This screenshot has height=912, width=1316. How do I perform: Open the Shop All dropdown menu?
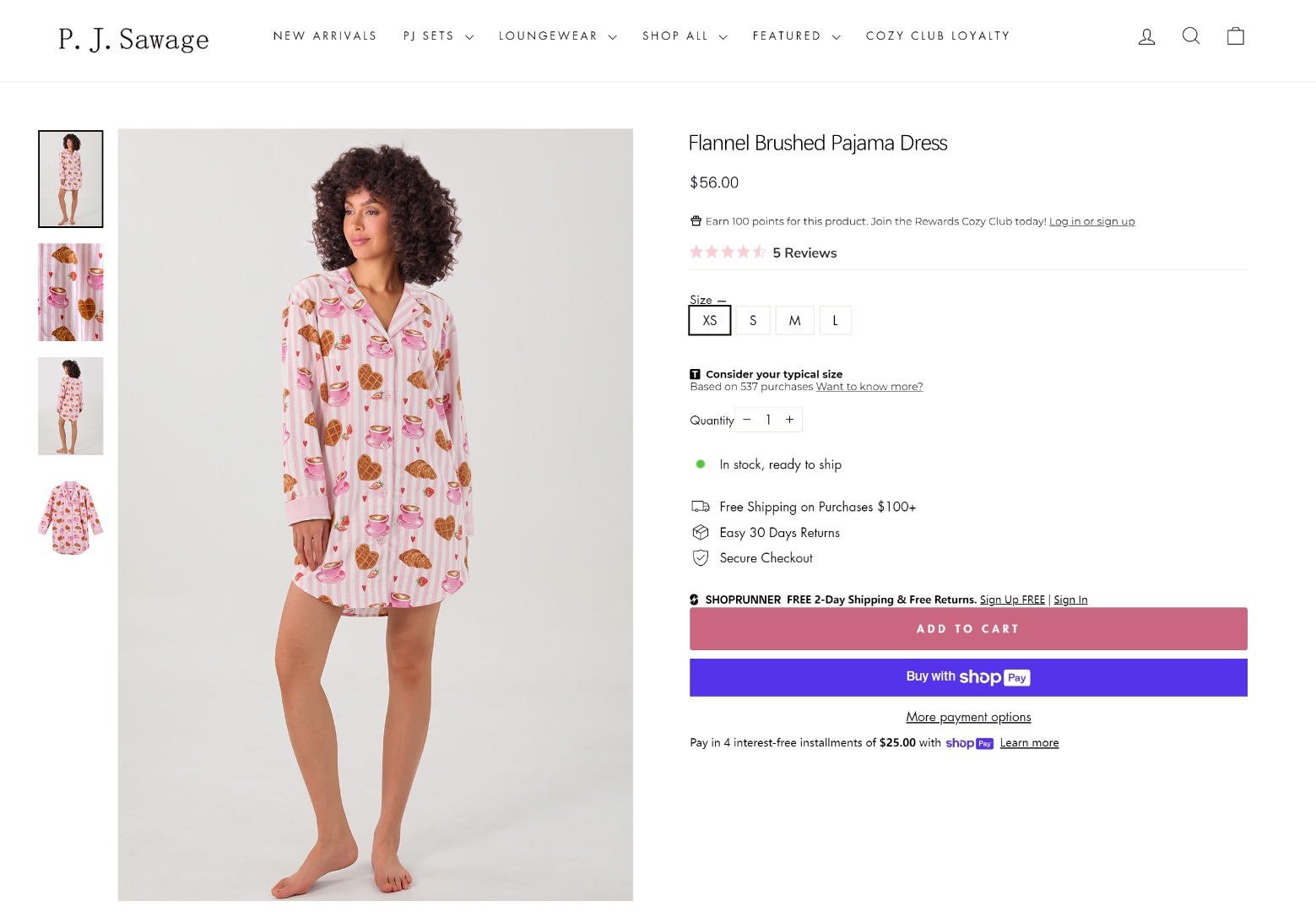[685, 36]
